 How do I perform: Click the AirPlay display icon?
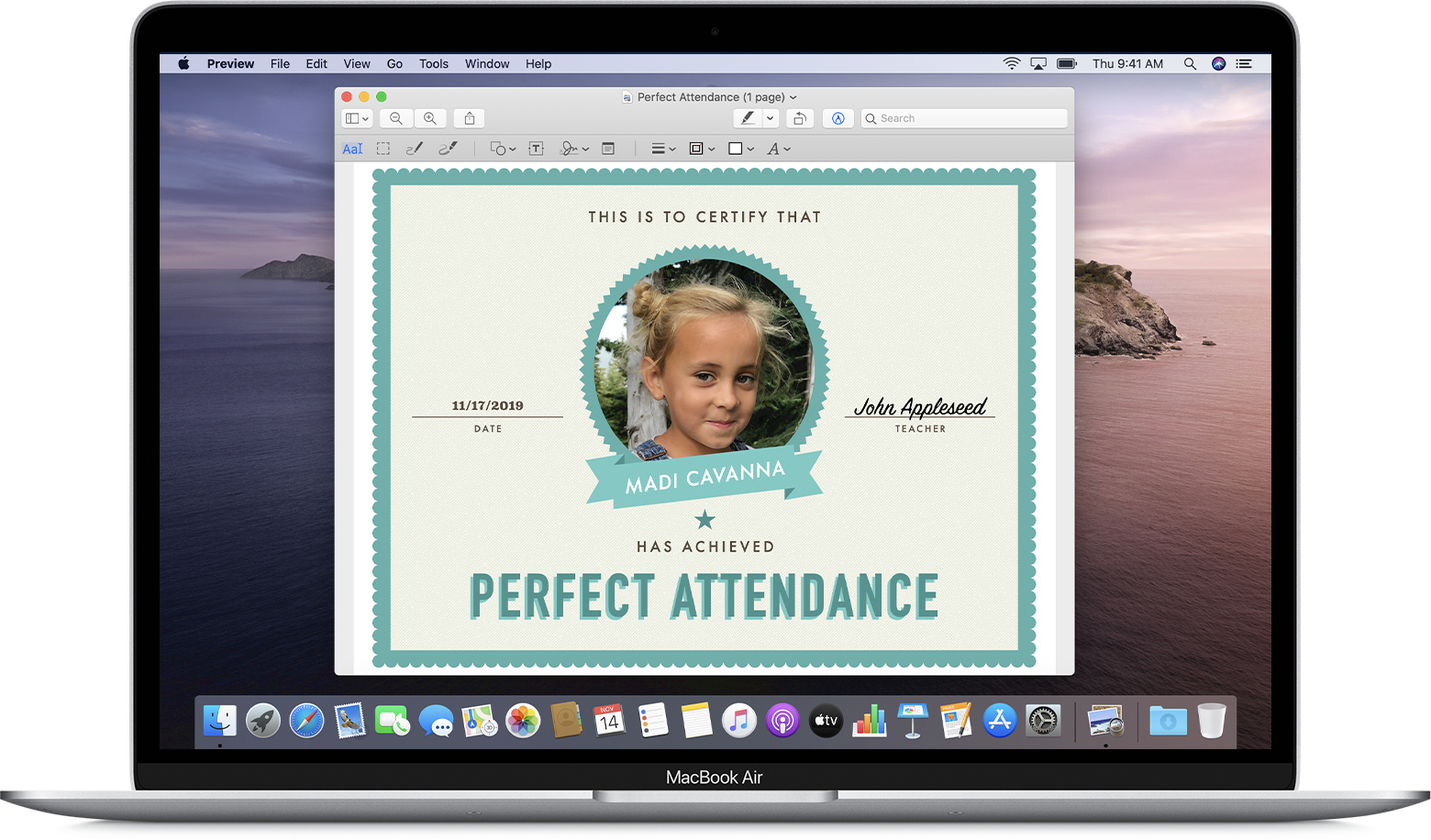[1038, 63]
